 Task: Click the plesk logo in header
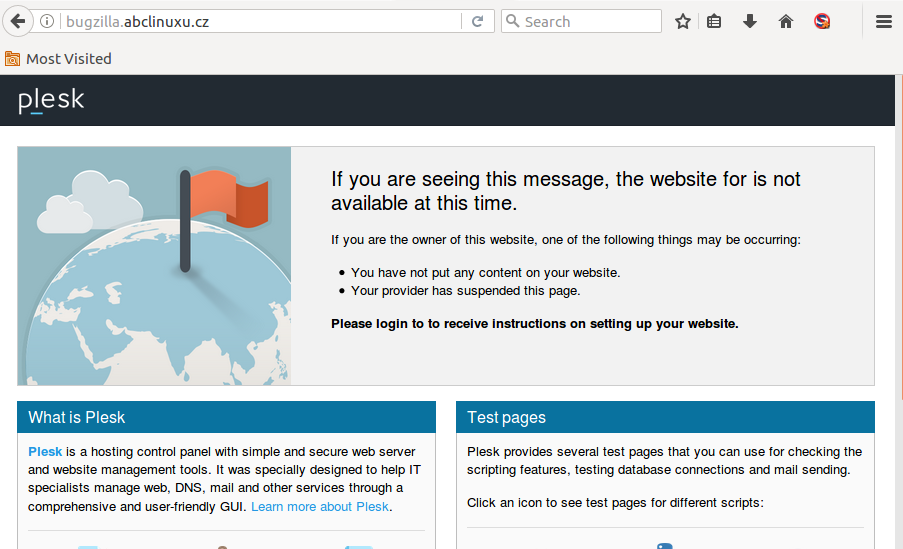[x=51, y=100]
